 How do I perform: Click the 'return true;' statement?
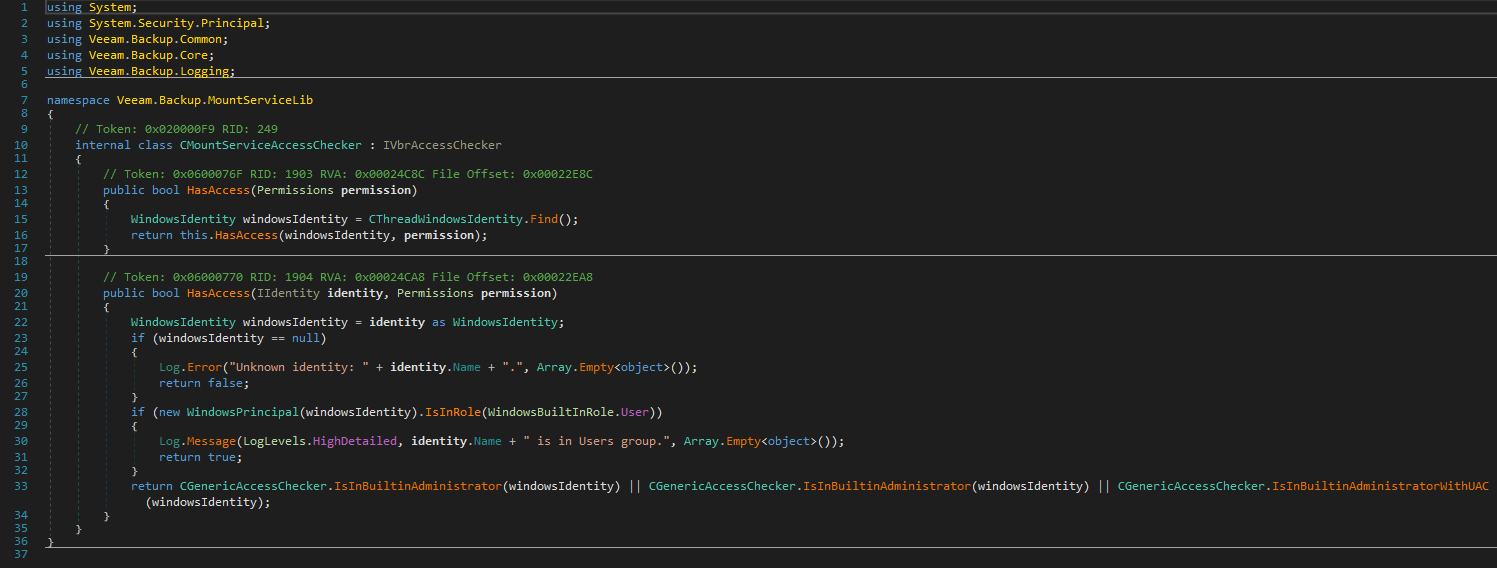point(201,457)
